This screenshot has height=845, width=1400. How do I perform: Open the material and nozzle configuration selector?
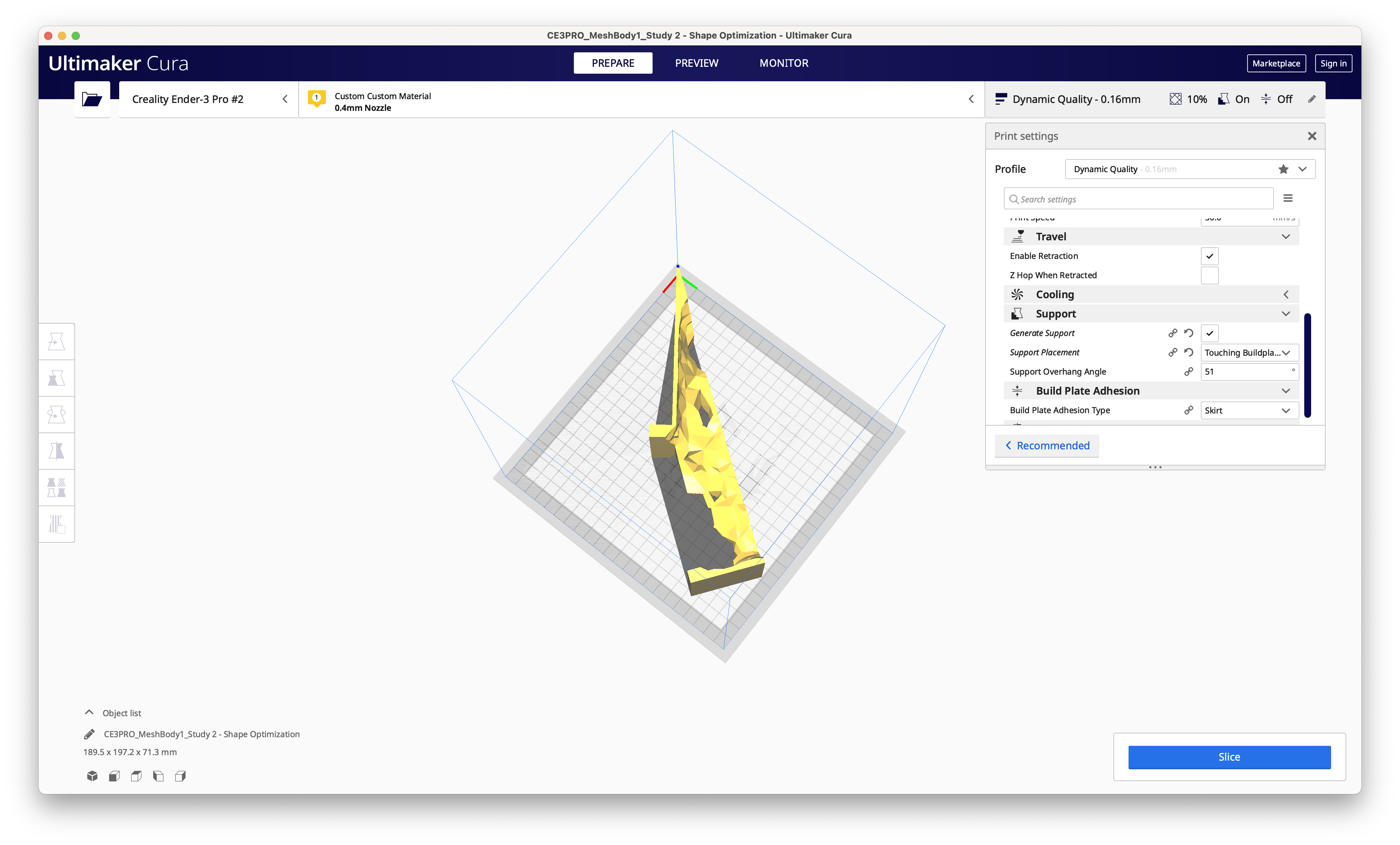pyautogui.click(x=641, y=100)
